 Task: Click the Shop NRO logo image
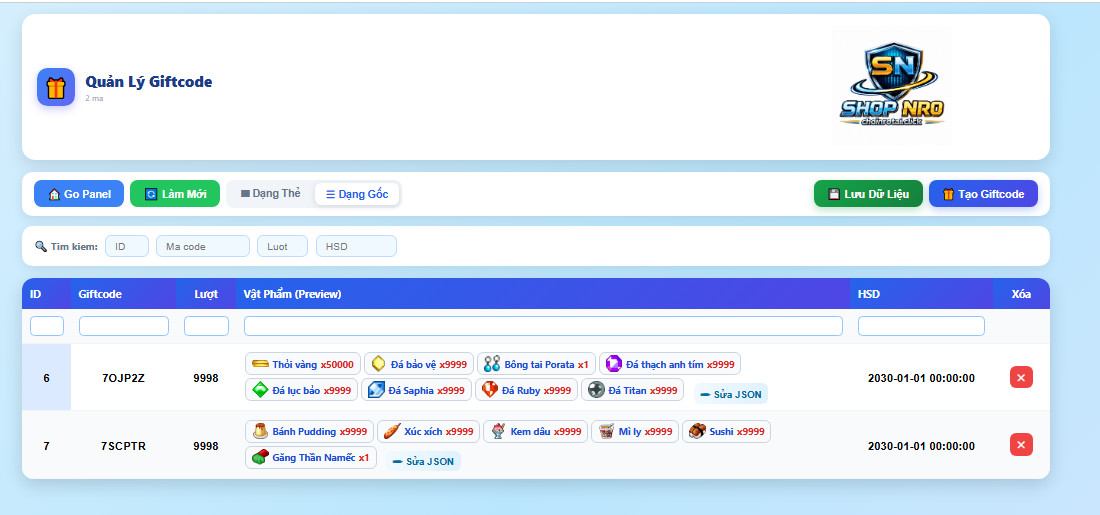click(x=892, y=86)
